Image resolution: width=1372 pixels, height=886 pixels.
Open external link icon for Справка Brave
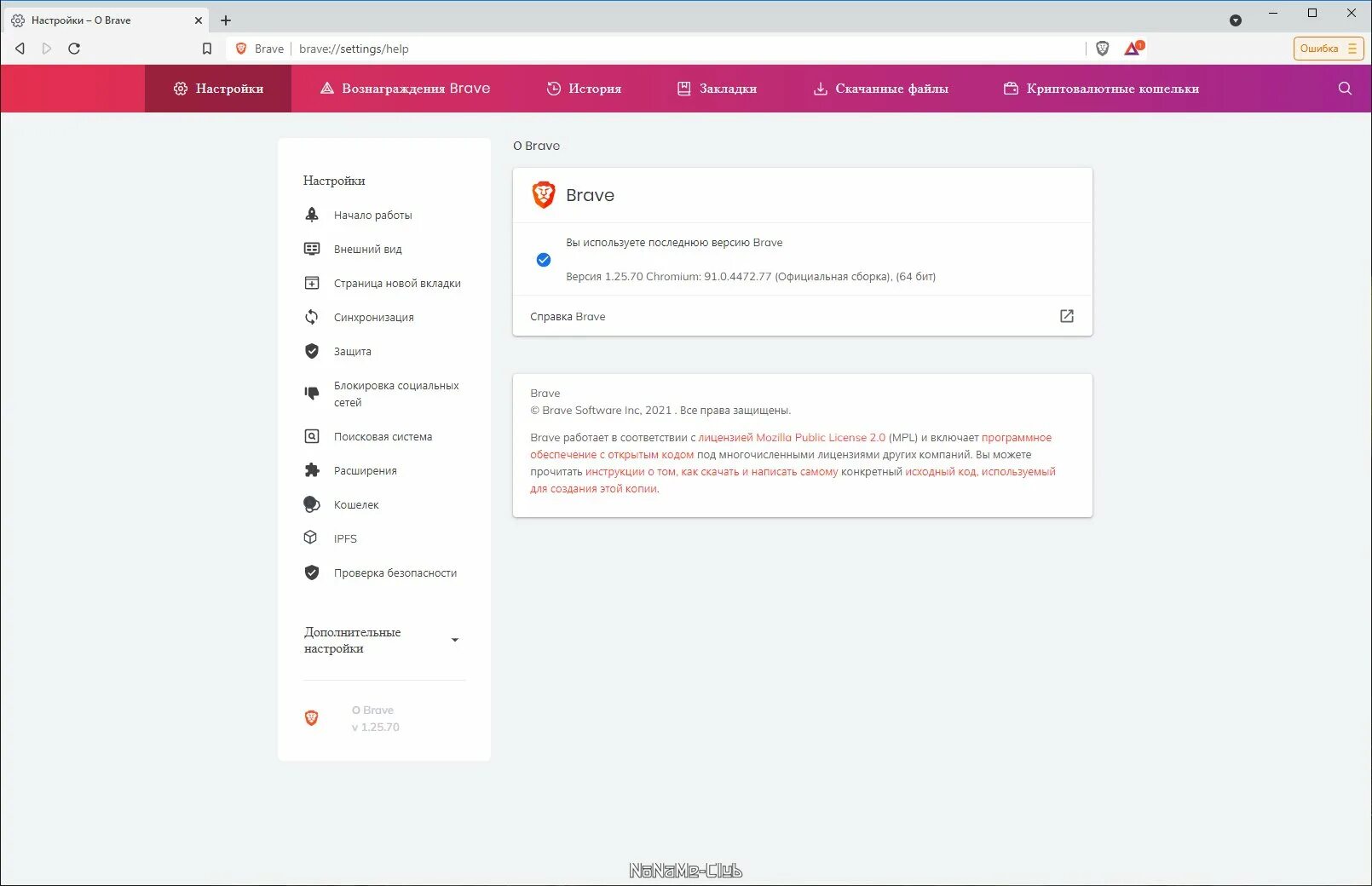(x=1067, y=316)
